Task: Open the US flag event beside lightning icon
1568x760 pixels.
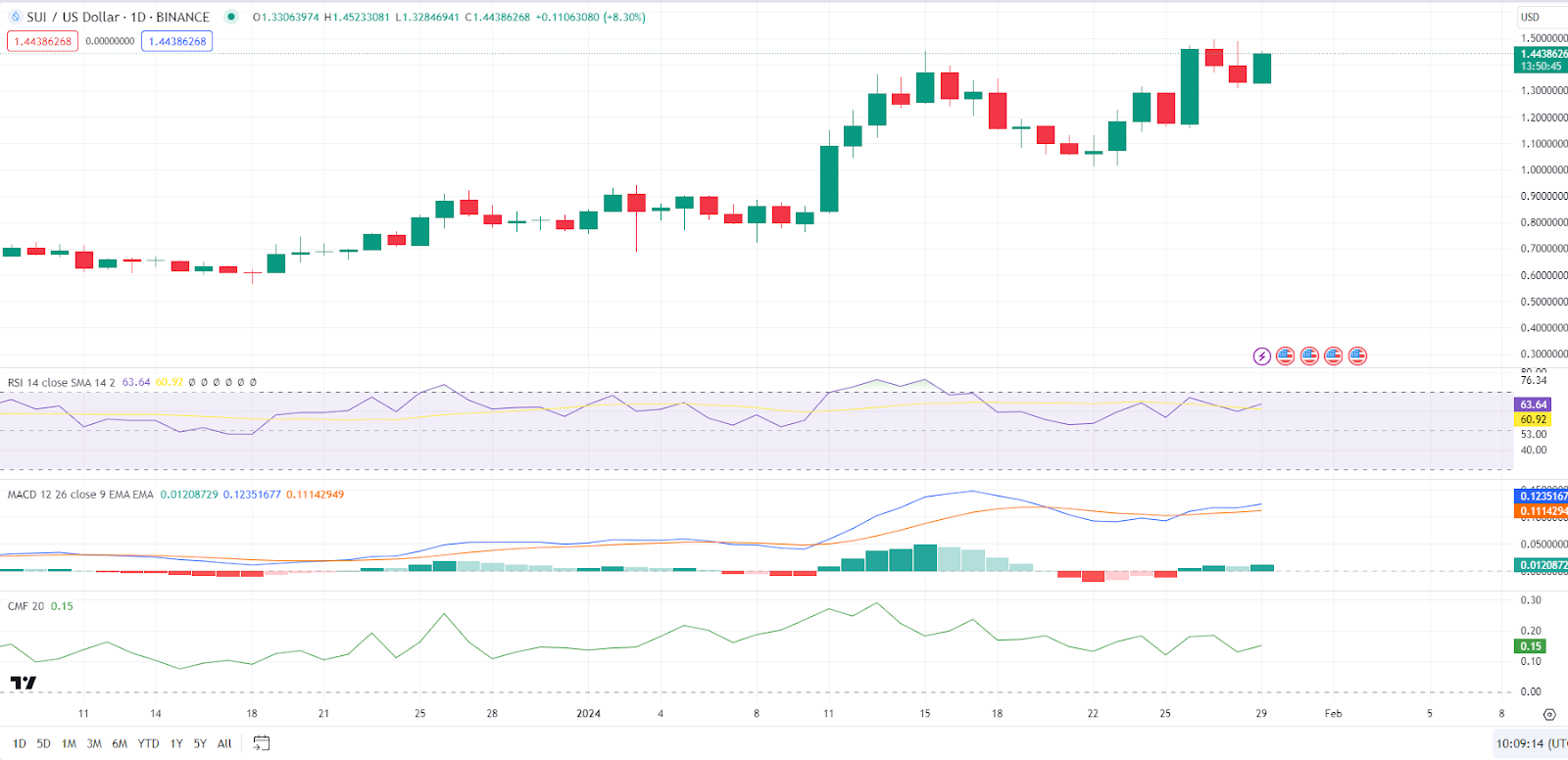Action: [1286, 356]
